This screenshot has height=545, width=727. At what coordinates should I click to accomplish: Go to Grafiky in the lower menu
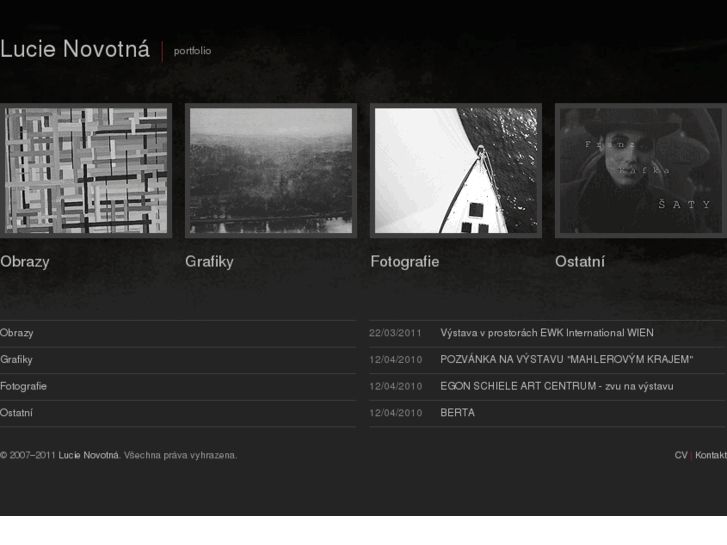tap(17, 359)
